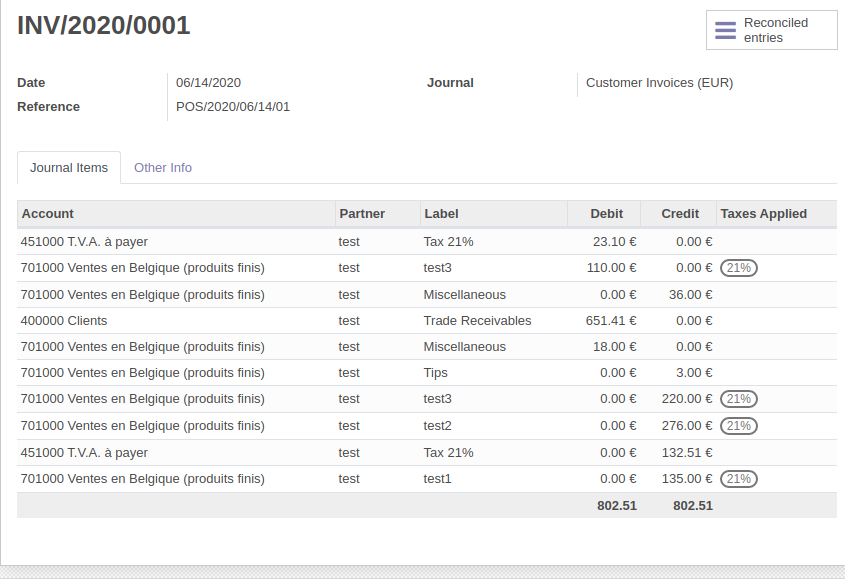Click the 21% tax tag on test1 row
This screenshot has height=579, width=845.
(739, 479)
